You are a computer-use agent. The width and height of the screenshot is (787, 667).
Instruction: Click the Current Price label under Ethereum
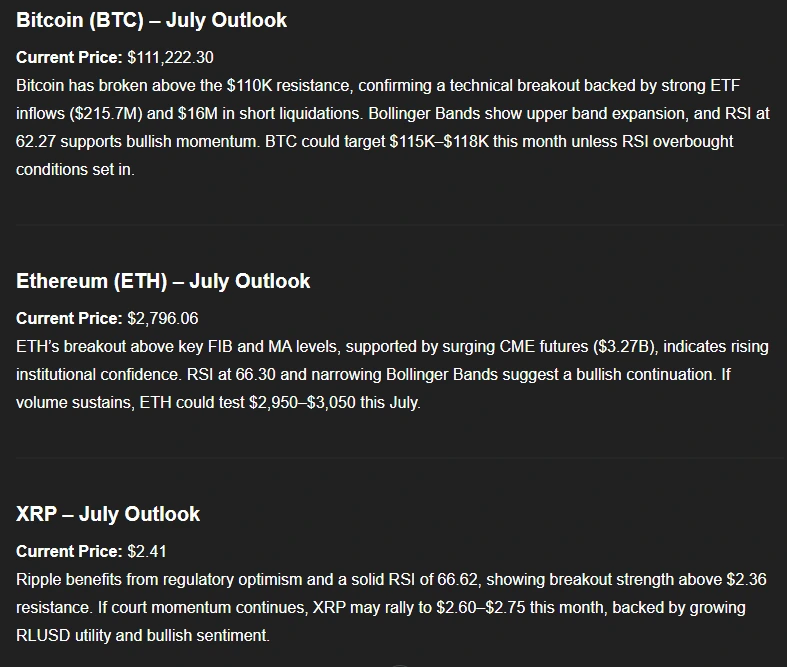tap(69, 318)
